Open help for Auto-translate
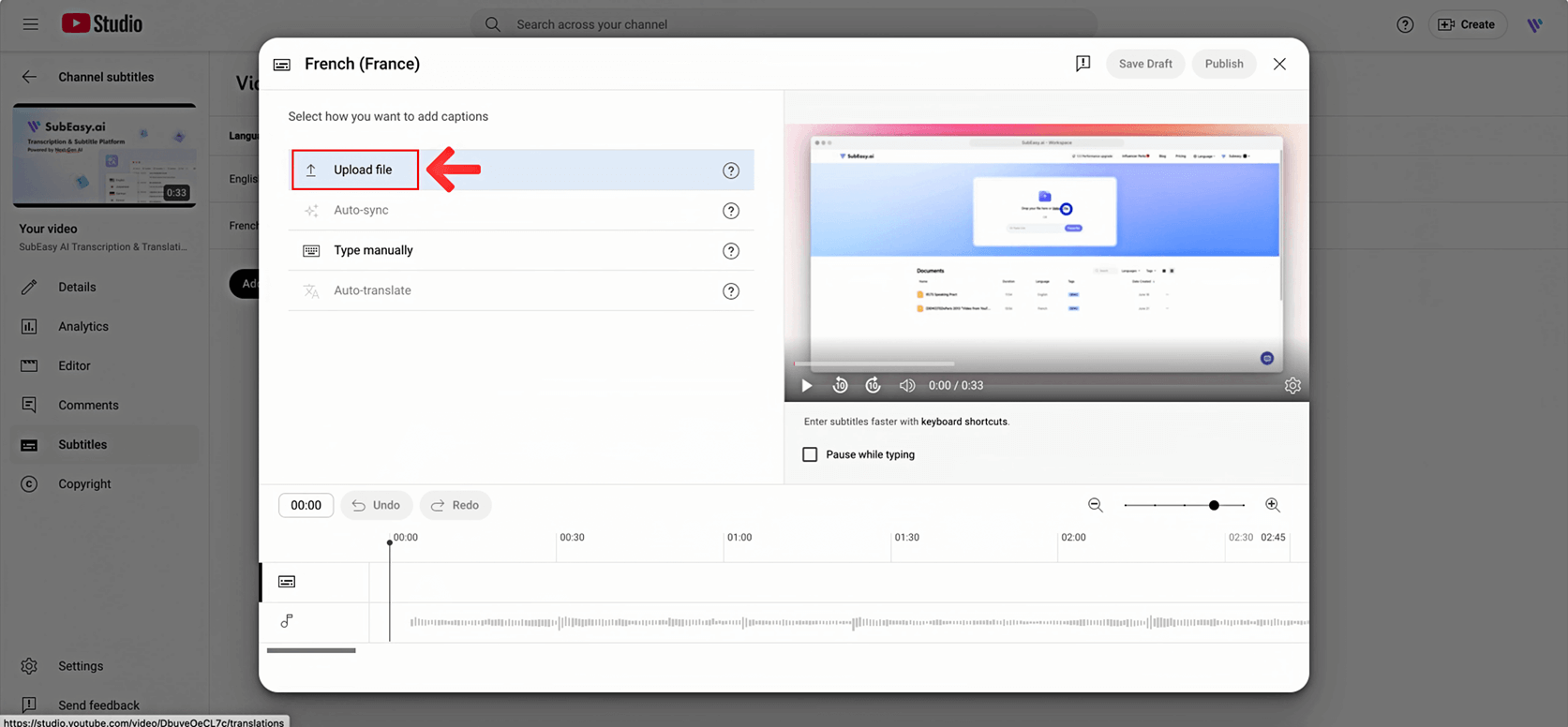The image size is (1568, 727). pyautogui.click(x=731, y=291)
